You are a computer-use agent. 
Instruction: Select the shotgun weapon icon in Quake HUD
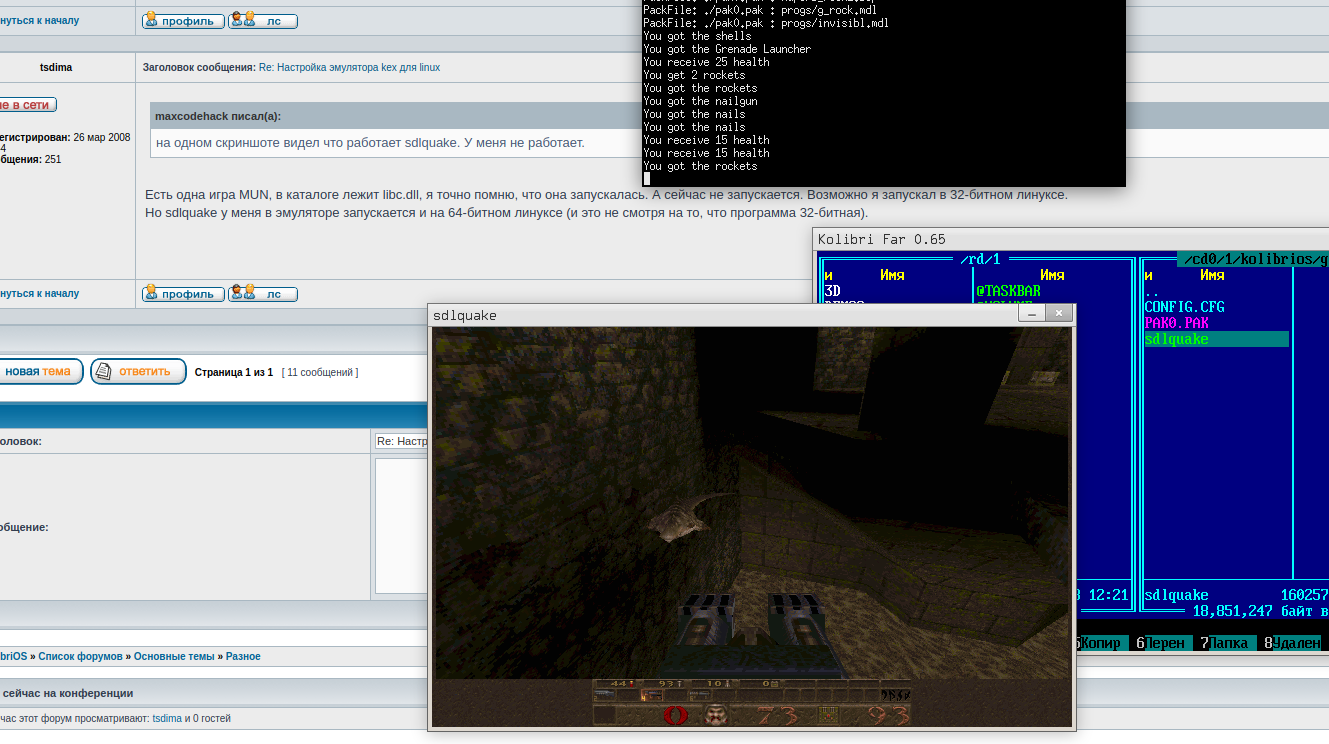(x=604, y=693)
